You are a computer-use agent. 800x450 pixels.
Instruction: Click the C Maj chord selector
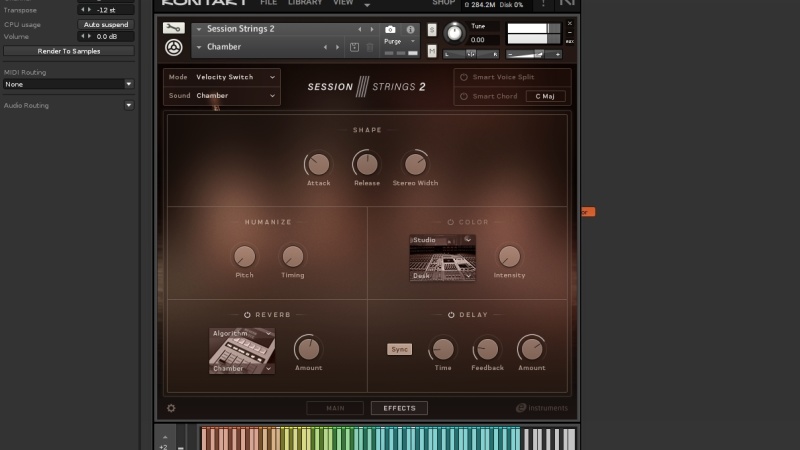point(545,96)
